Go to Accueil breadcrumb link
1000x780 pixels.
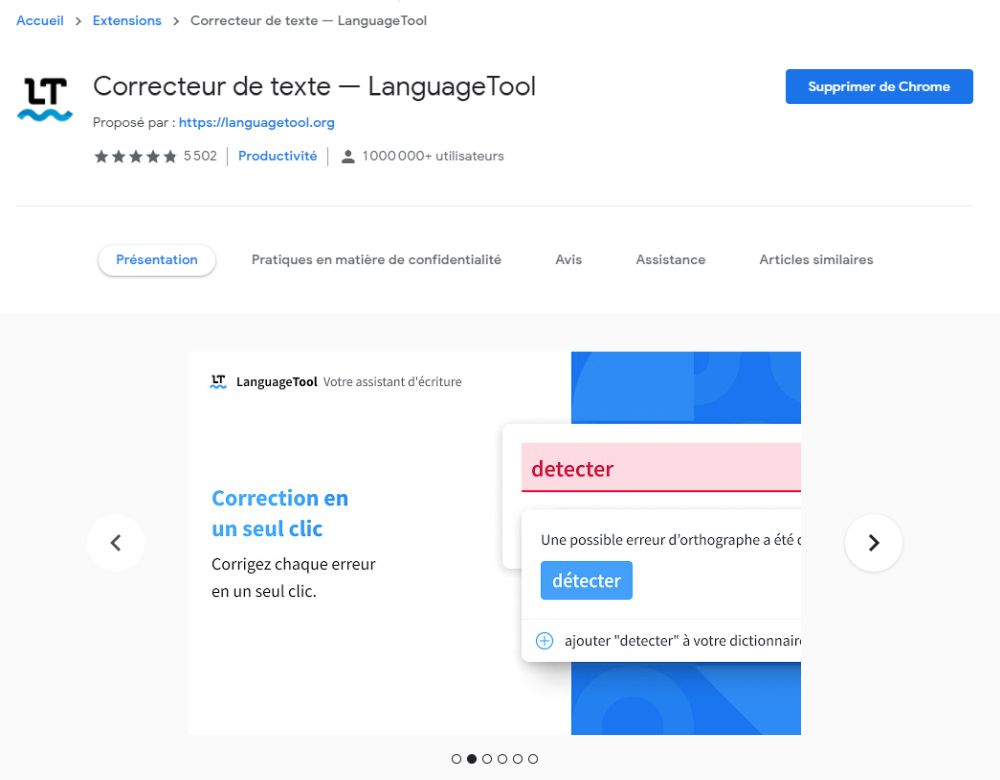click(x=40, y=21)
